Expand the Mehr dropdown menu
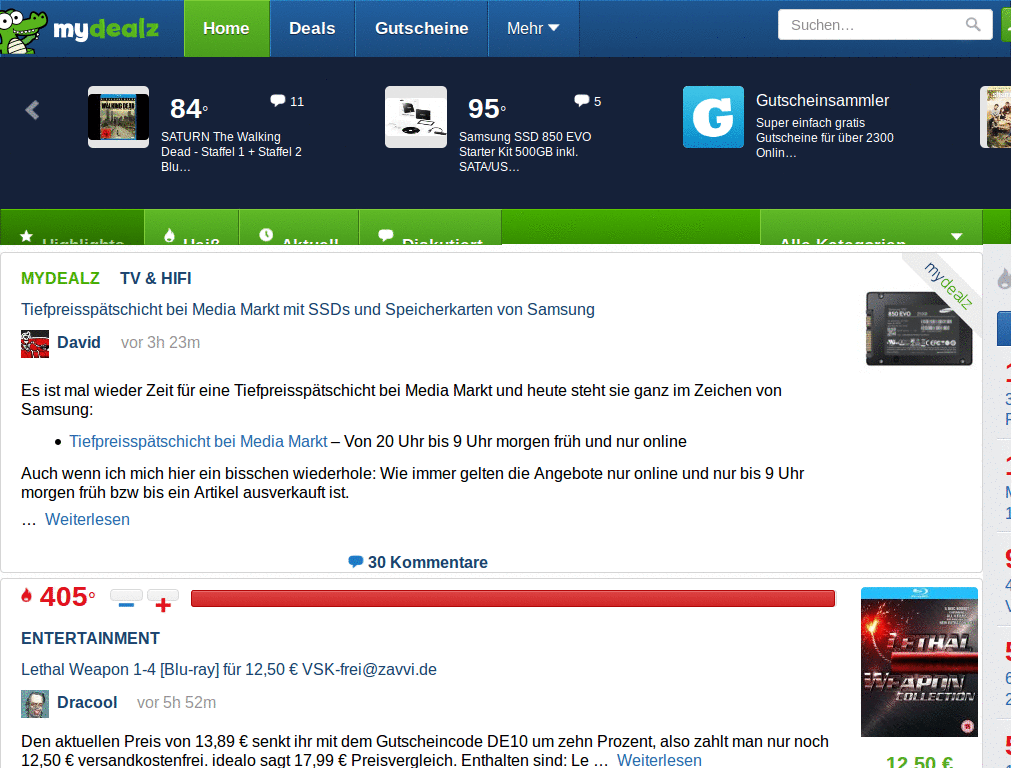1024x768 pixels. pos(533,28)
